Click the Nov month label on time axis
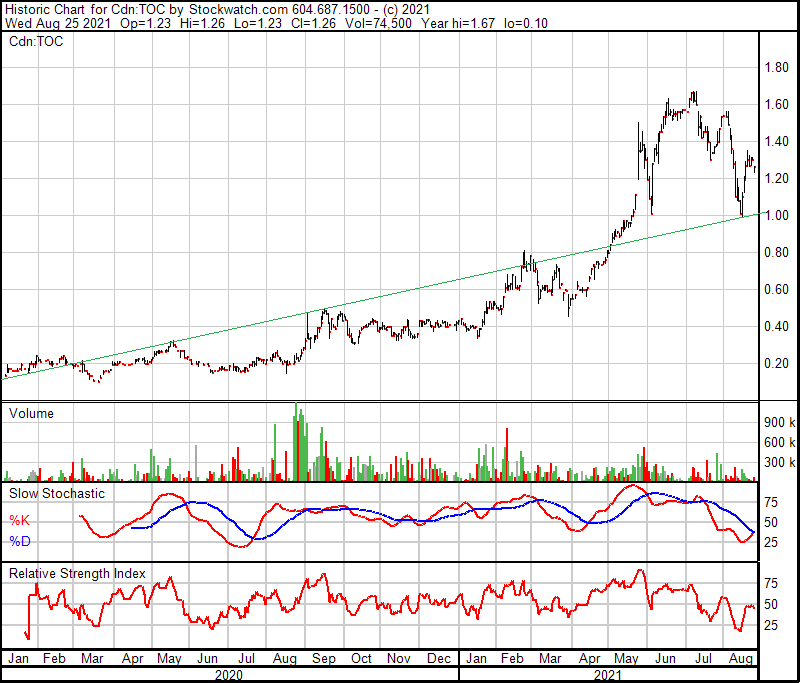Screen dimensions: 800x683 click(x=398, y=659)
